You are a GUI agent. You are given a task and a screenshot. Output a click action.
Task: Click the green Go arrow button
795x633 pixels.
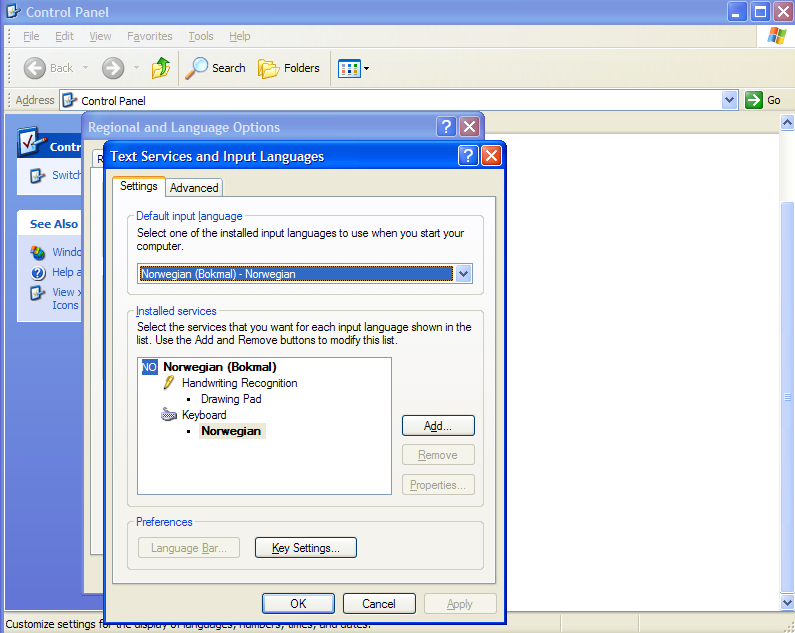pyautogui.click(x=754, y=100)
